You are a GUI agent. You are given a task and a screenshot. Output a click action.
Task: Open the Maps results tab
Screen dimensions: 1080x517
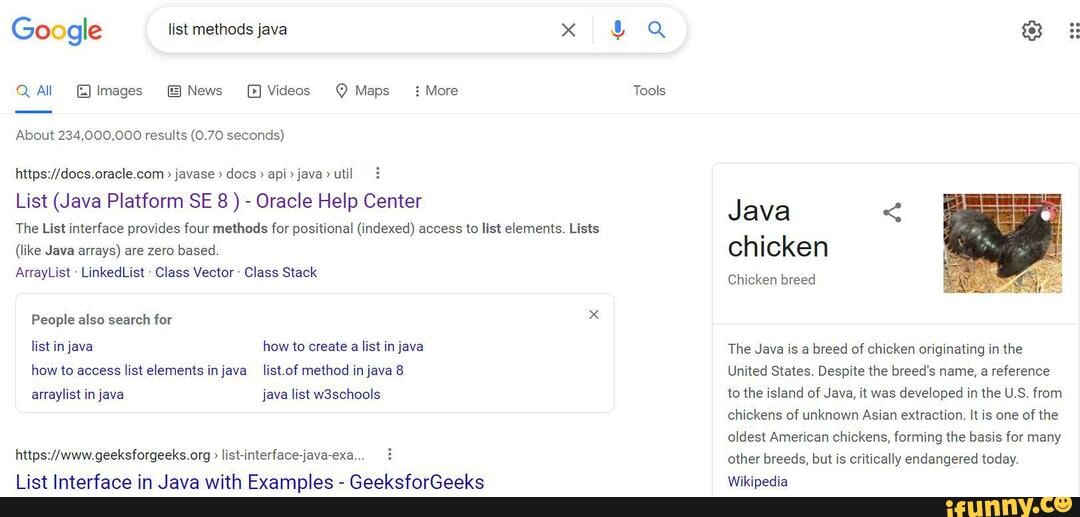[x=362, y=91]
